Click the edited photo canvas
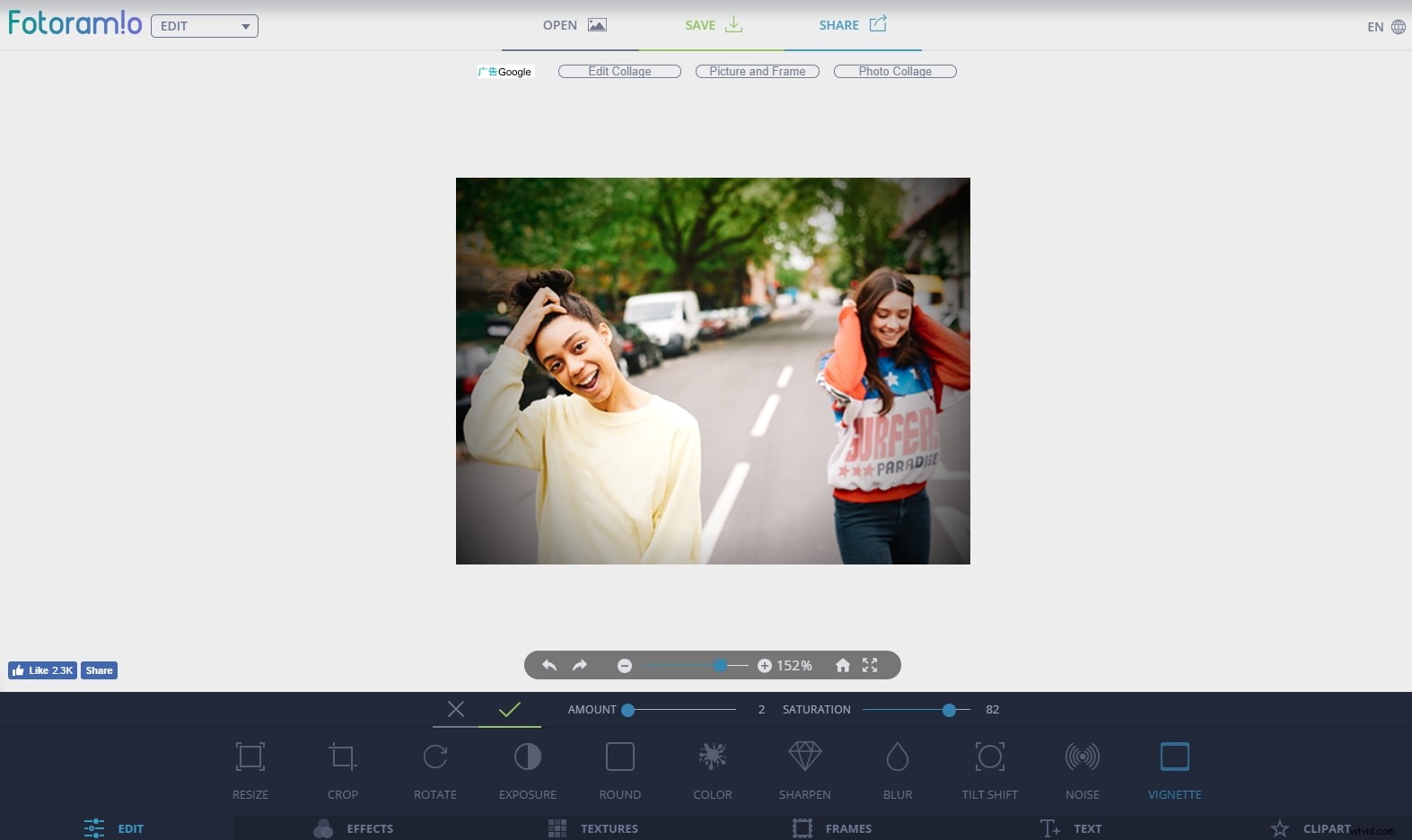1412x840 pixels. pyautogui.click(x=713, y=371)
